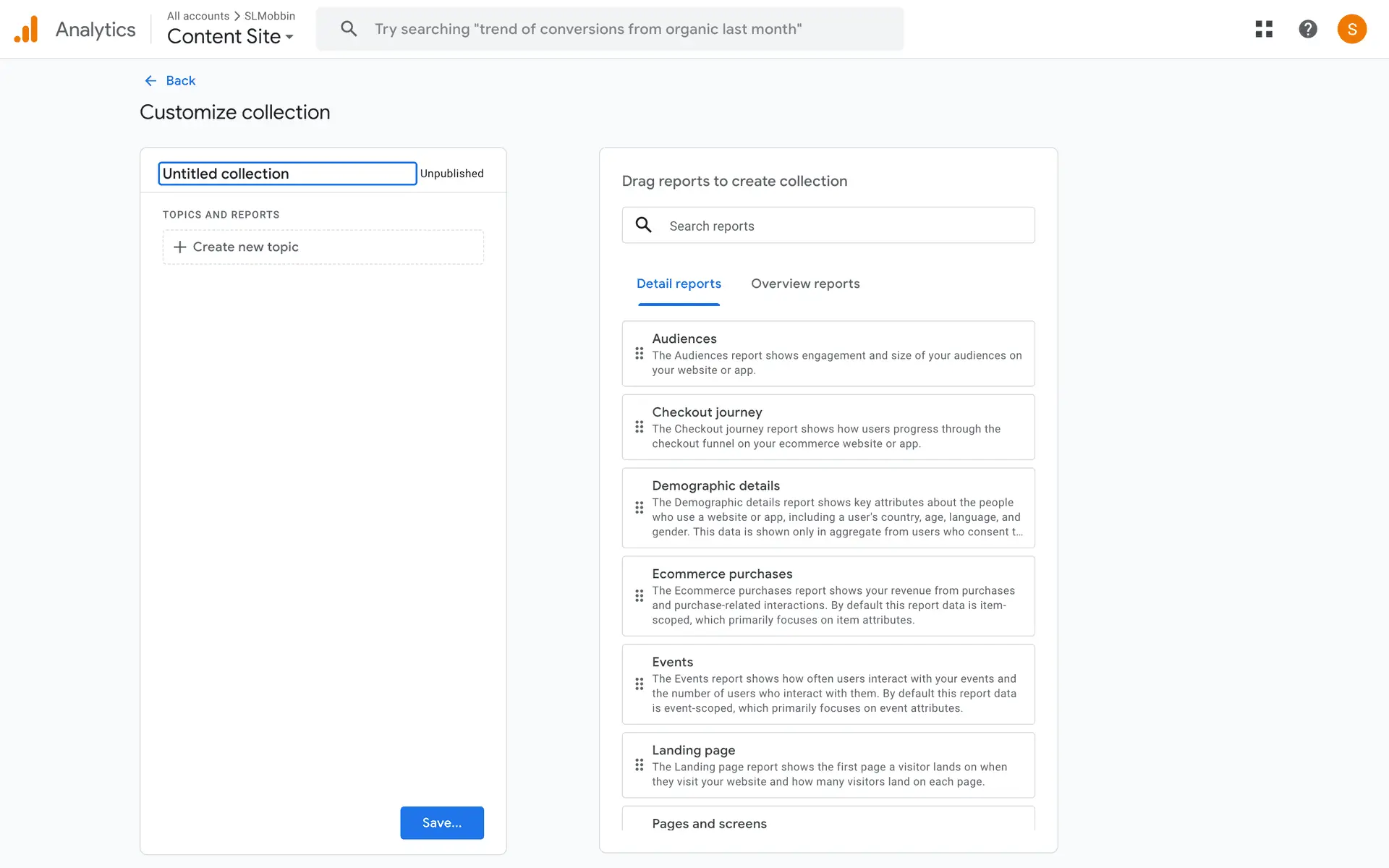Click the Checkout journey drag handle icon
The width and height of the screenshot is (1389, 868).
[x=639, y=427]
